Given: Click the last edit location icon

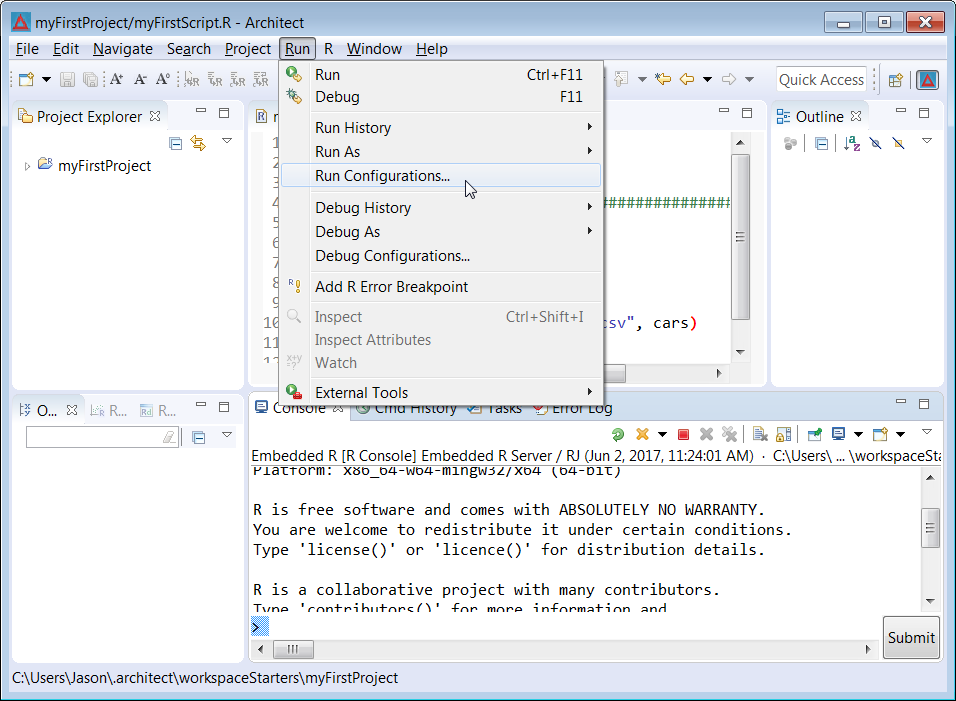Looking at the screenshot, I should click(x=663, y=79).
